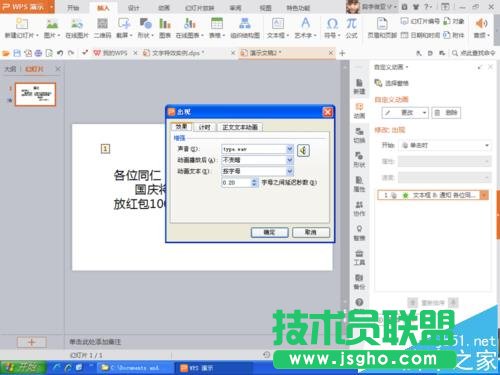Open the 新建 side panel button
The image size is (500, 375).
click(359, 86)
